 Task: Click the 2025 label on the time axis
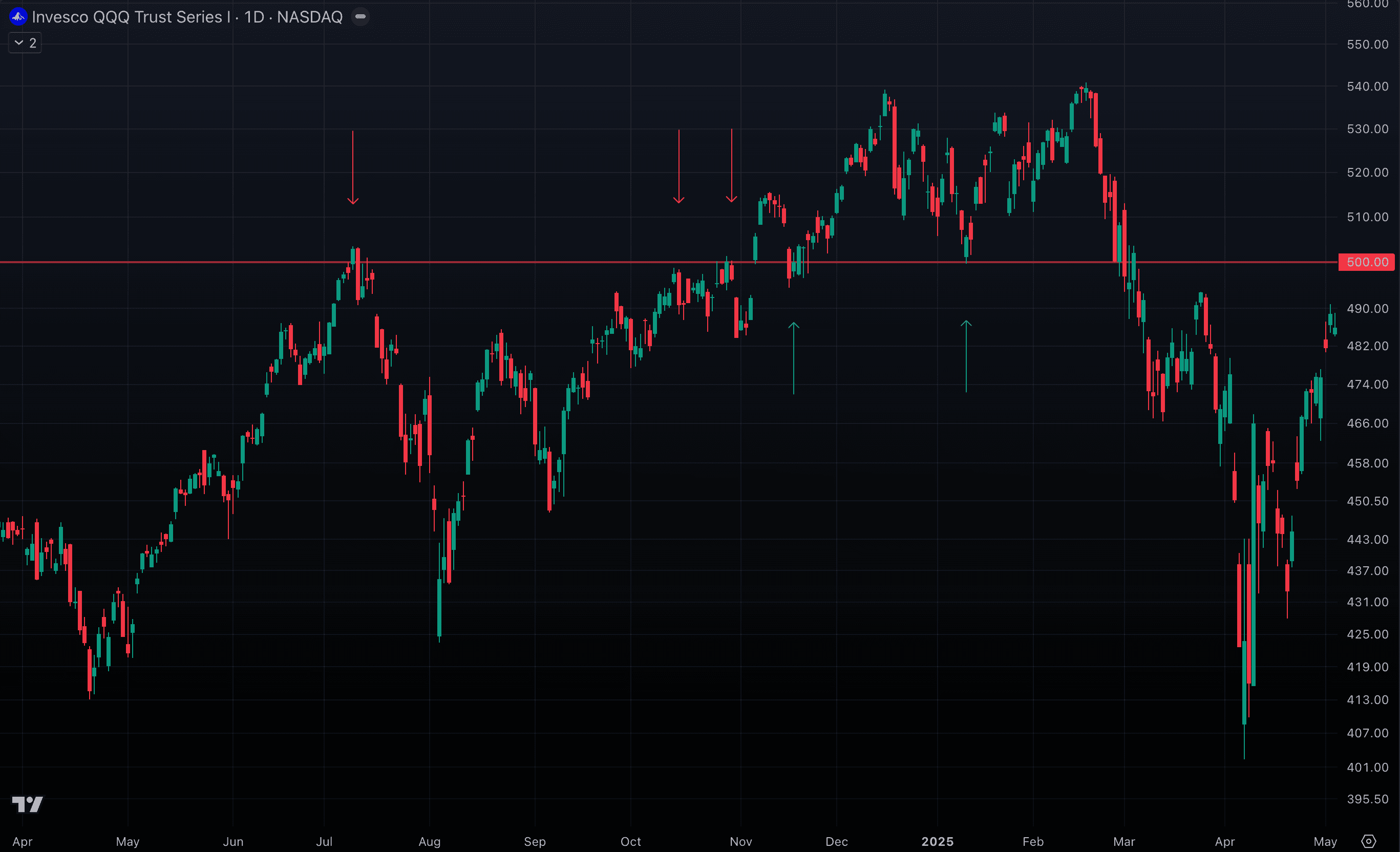pos(938,842)
